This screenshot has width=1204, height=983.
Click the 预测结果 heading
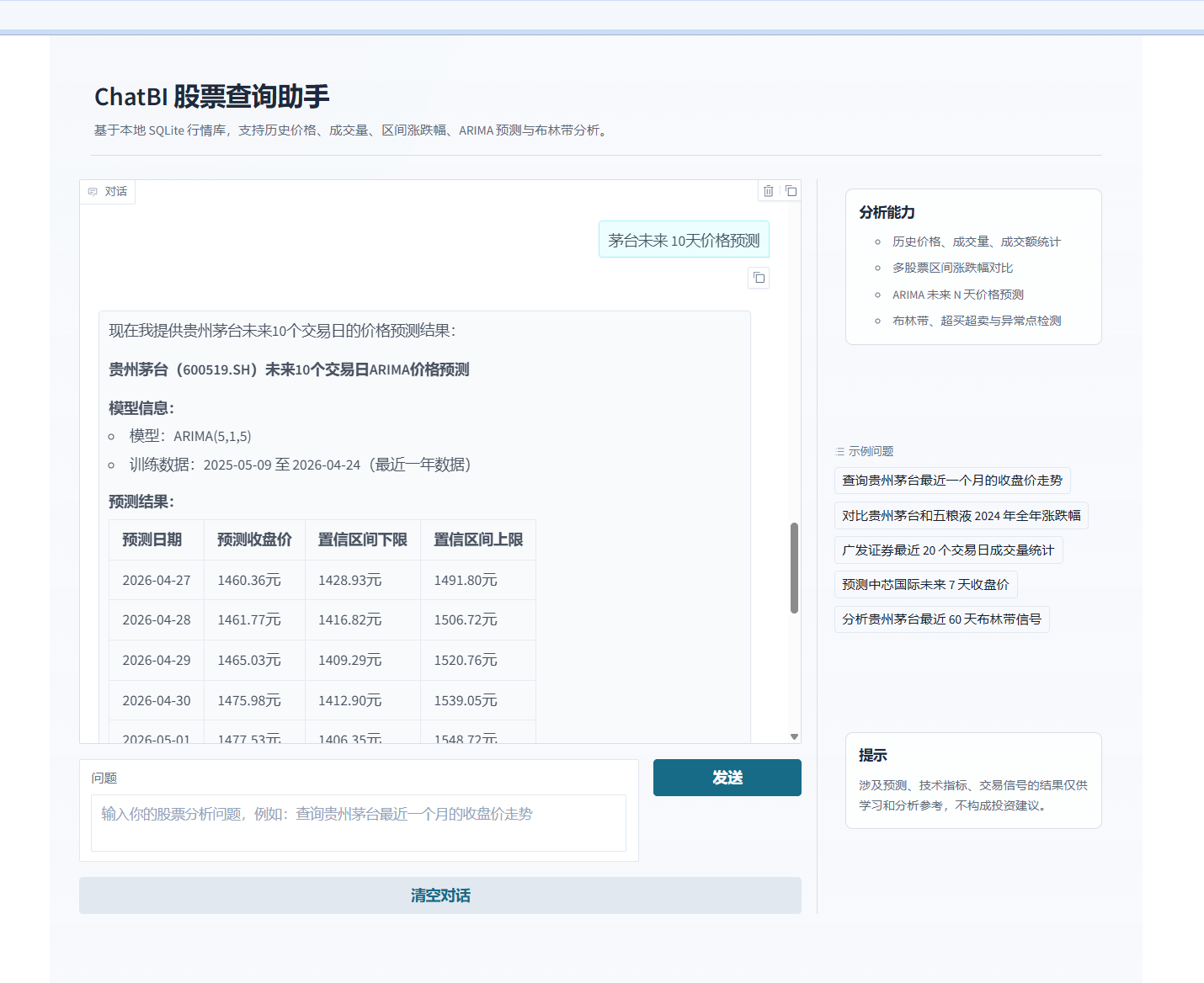tap(141, 502)
